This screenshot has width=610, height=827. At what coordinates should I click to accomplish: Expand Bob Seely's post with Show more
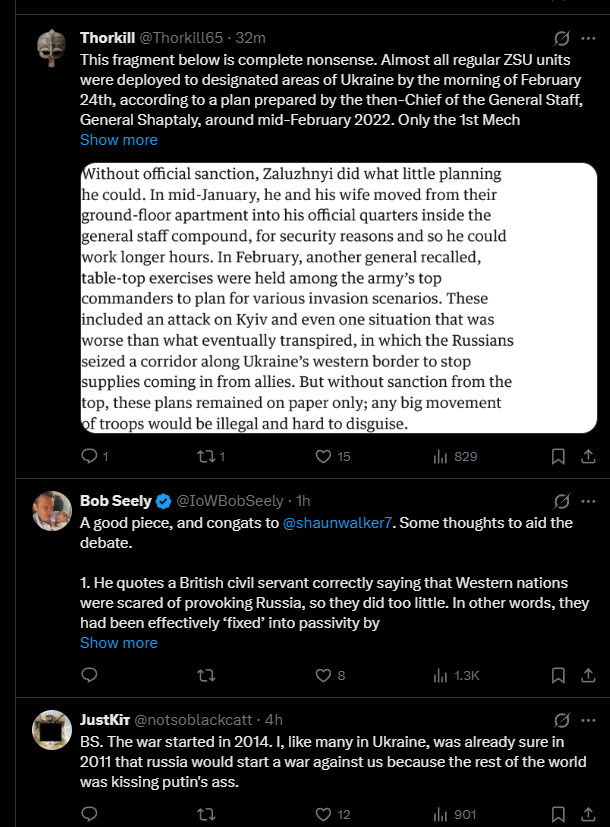click(x=119, y=643)
